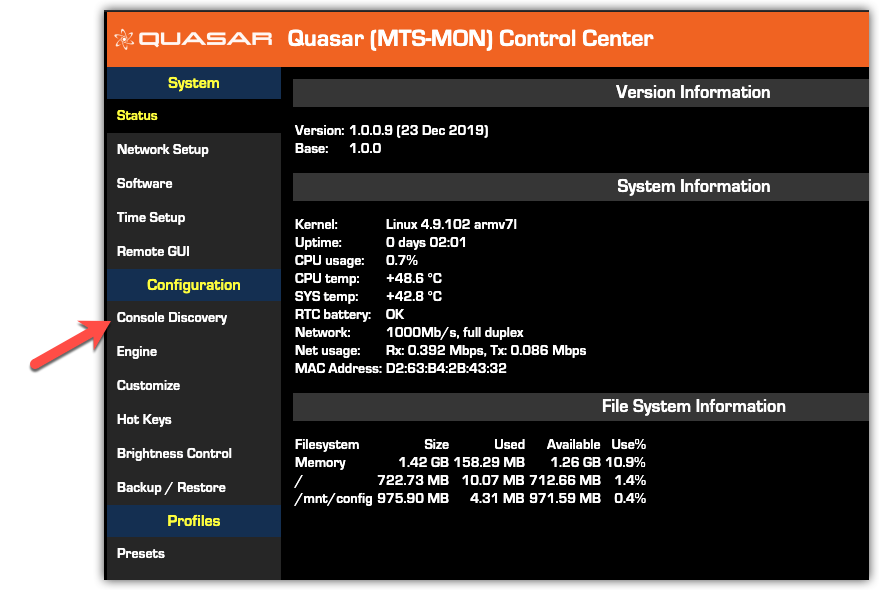
Task: Click the Memory row label in filesystem table
Action: click(320, 463)
